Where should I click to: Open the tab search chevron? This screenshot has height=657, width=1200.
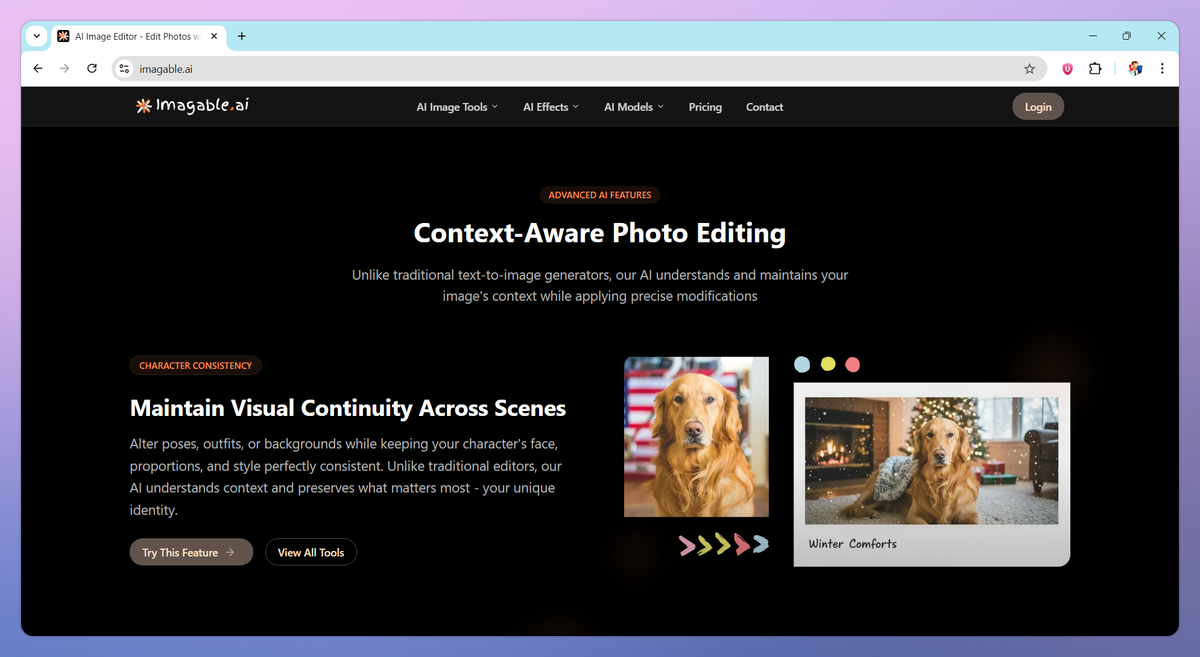36,36
